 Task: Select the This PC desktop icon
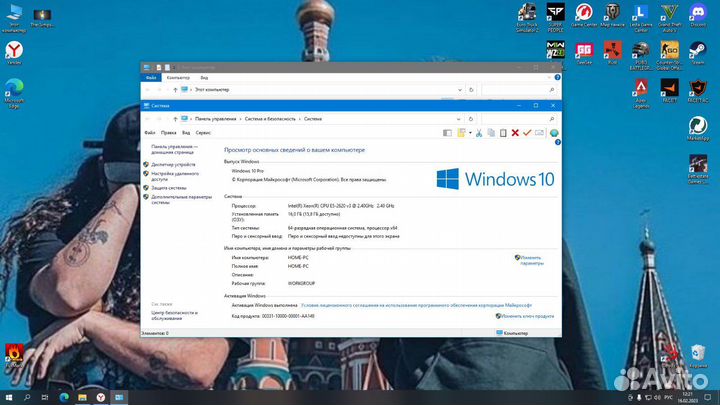click(14, 18)
